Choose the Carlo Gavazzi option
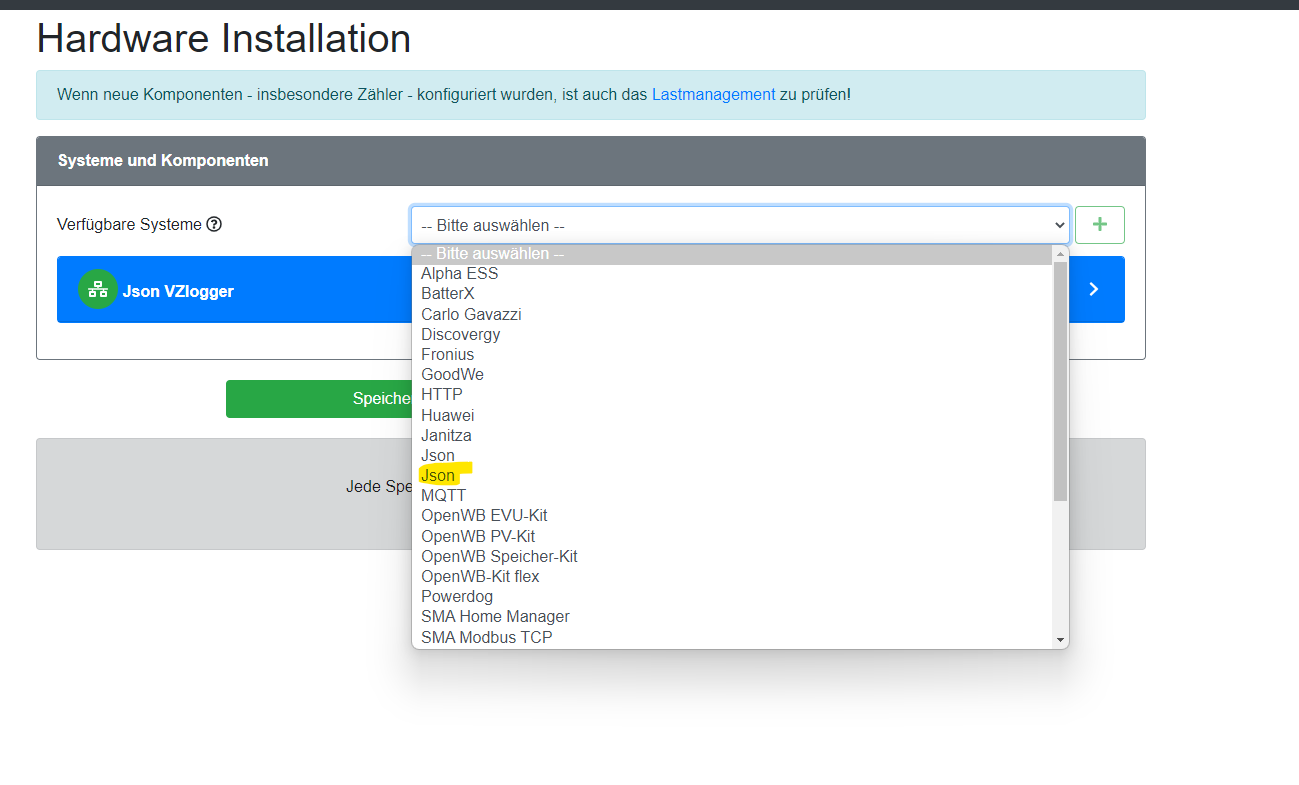The height and width of the screenshot is (785, 1299). [x=471, y=314]
